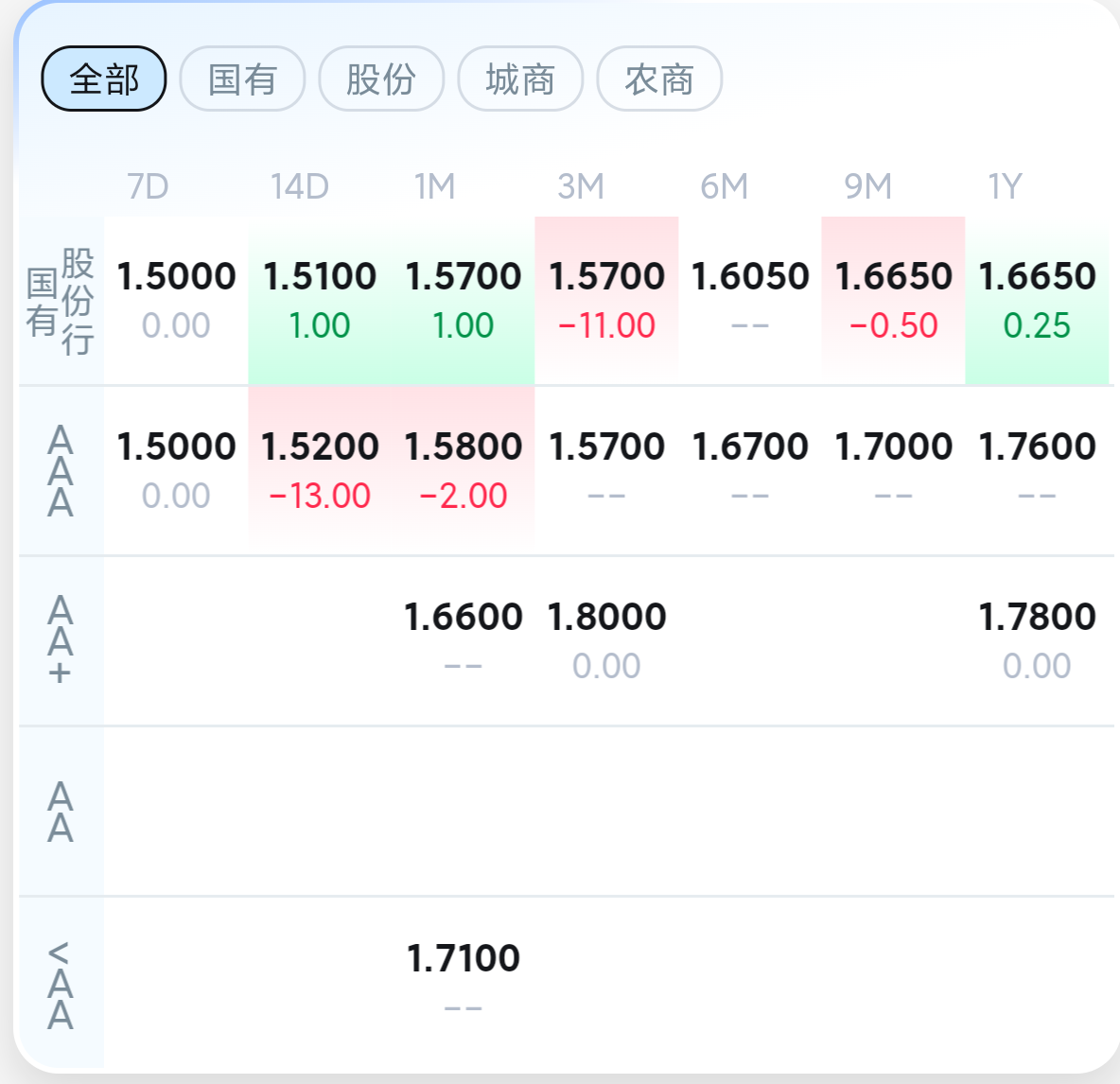
Task: Open 国有股份行 9M cell showing −0.50
Action: click(893, 301)
